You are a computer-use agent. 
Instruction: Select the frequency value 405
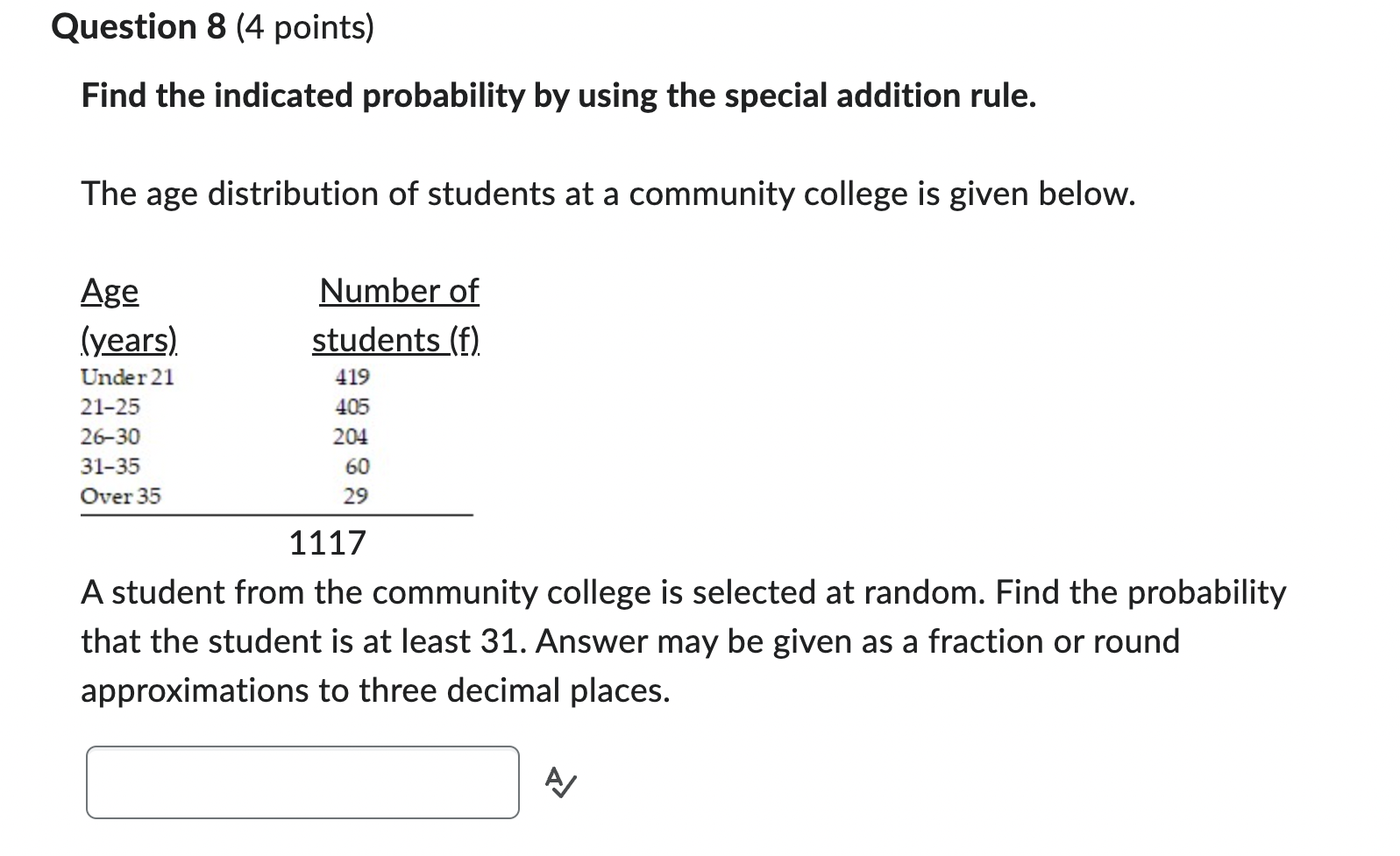coord(351,407)
